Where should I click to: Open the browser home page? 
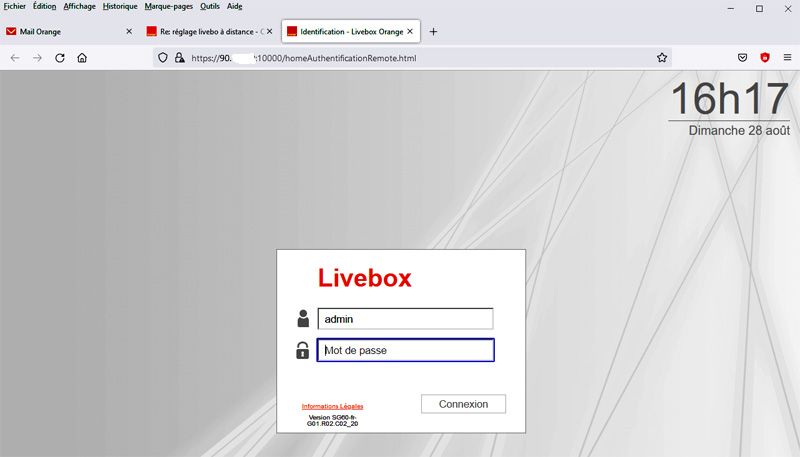point(82,58)
